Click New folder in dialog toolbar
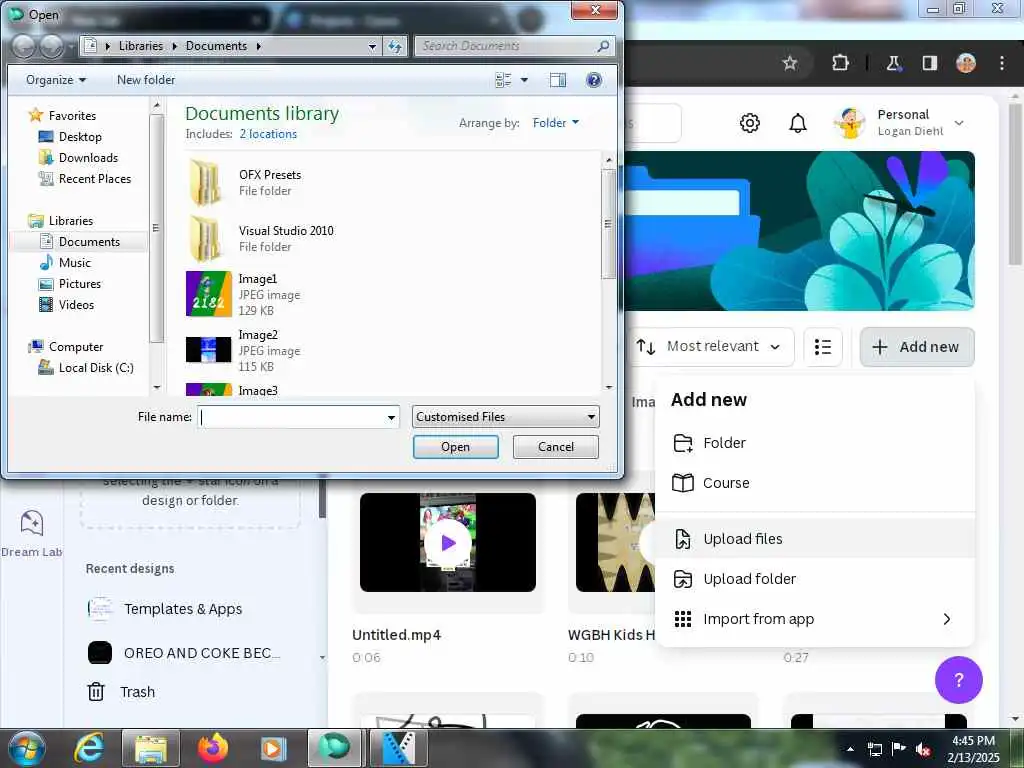 point(146,80)
